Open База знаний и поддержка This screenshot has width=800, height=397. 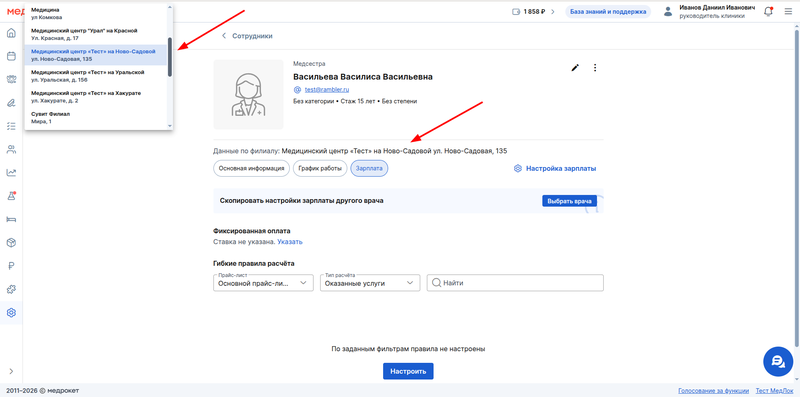pos(608,11)
